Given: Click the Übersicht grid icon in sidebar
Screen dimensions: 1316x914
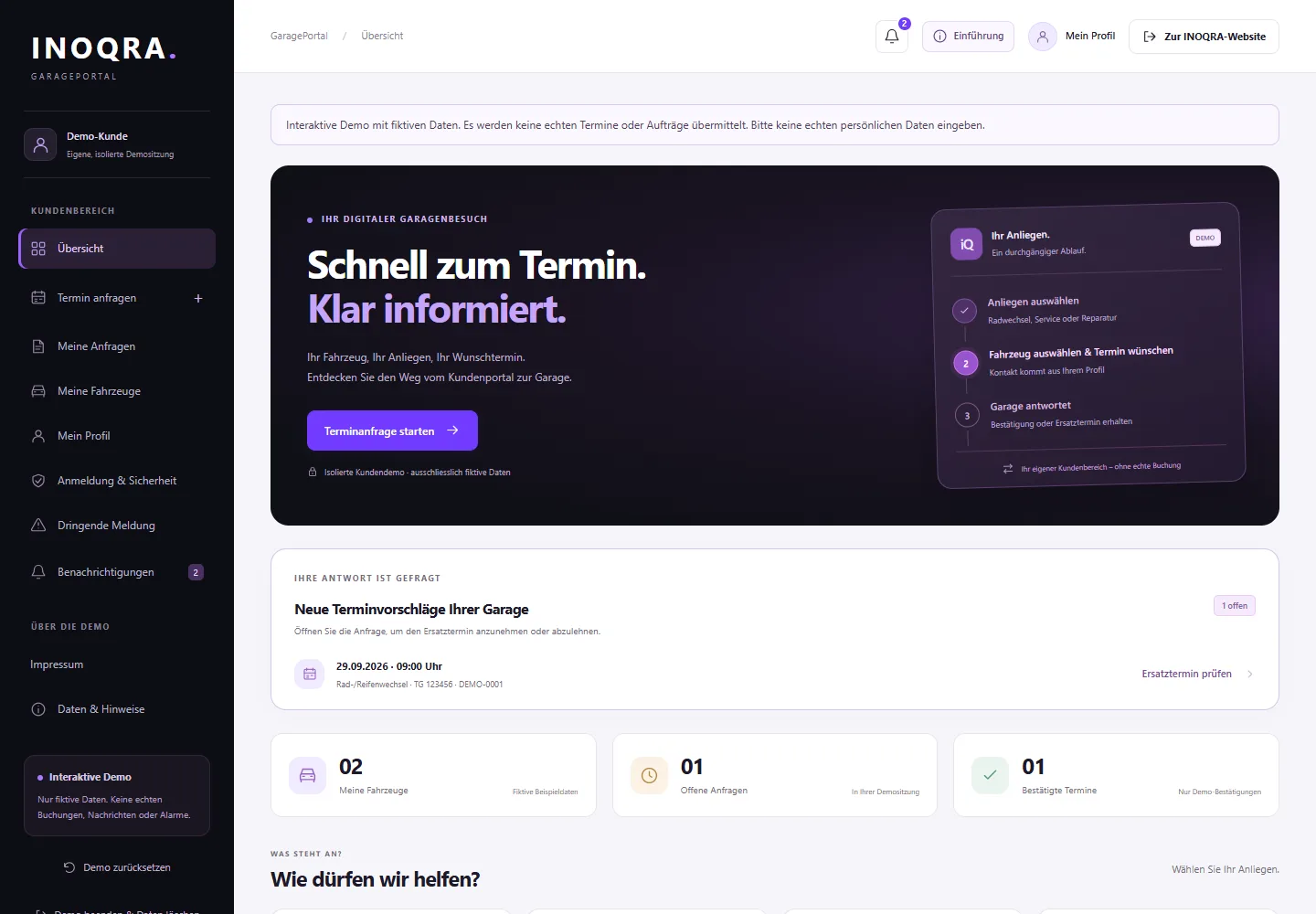Looking at the screenshot, I should pyautogui.click(x=38, y=249).
